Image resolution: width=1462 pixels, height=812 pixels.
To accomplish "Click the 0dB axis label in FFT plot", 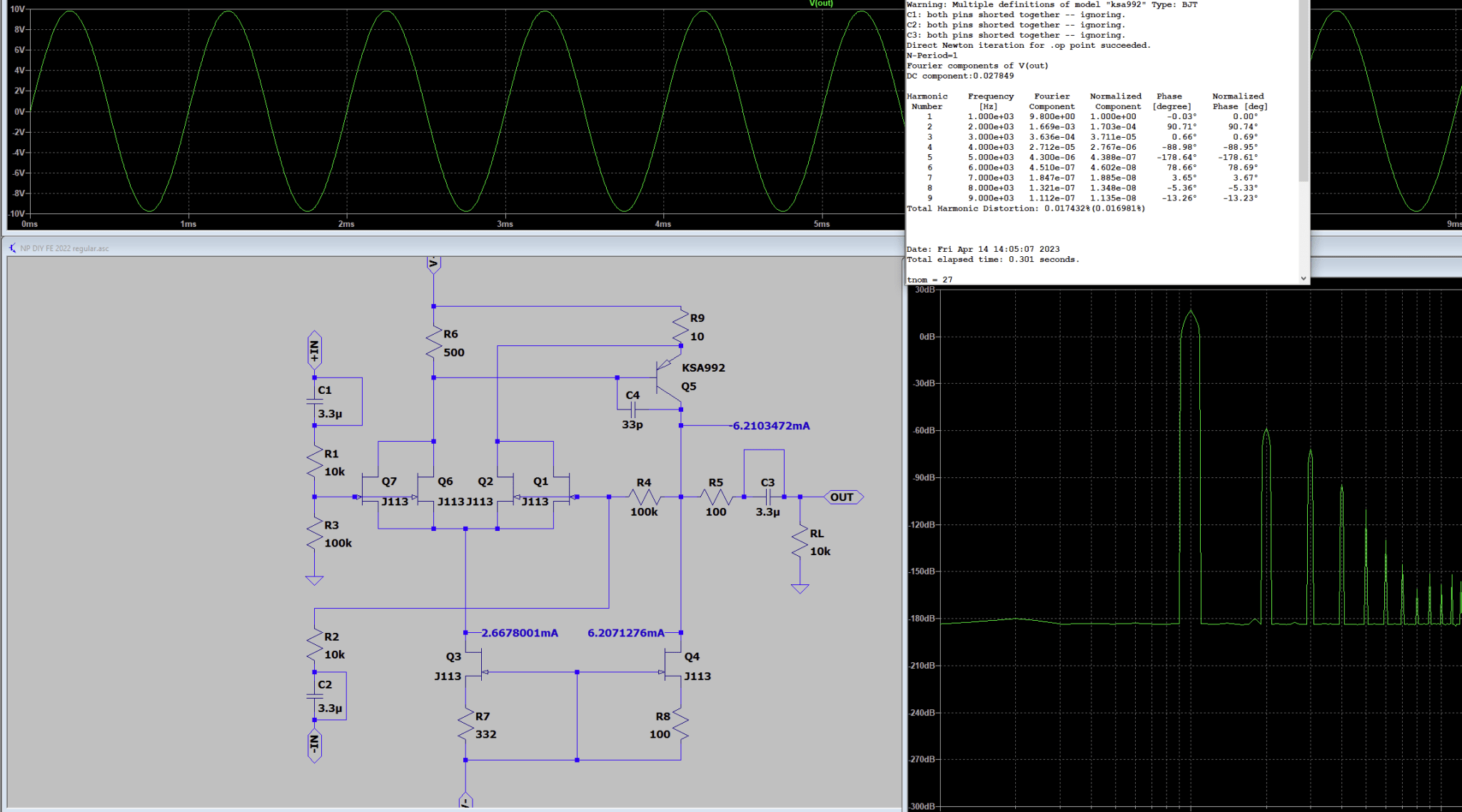I will tap(927, 337).
